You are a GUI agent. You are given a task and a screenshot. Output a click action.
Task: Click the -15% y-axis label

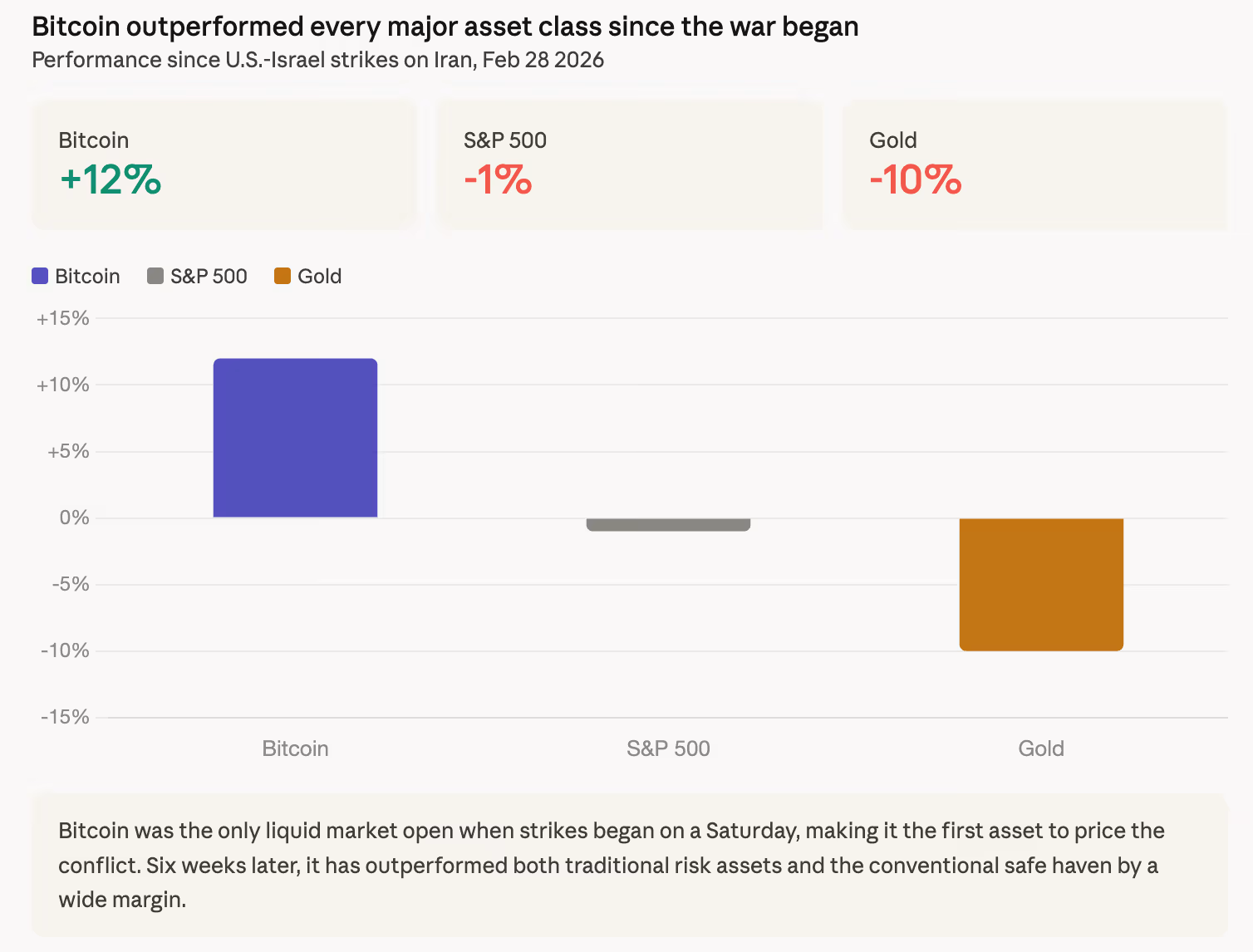point(65,717)
